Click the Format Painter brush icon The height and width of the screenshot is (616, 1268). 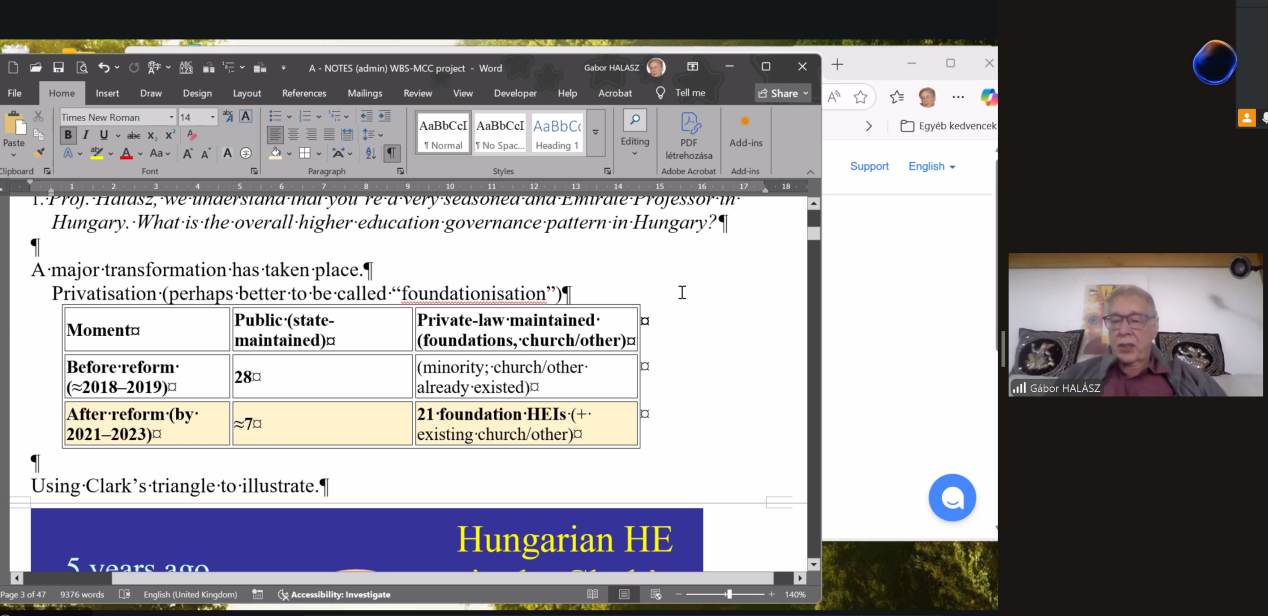click(39, 153)
